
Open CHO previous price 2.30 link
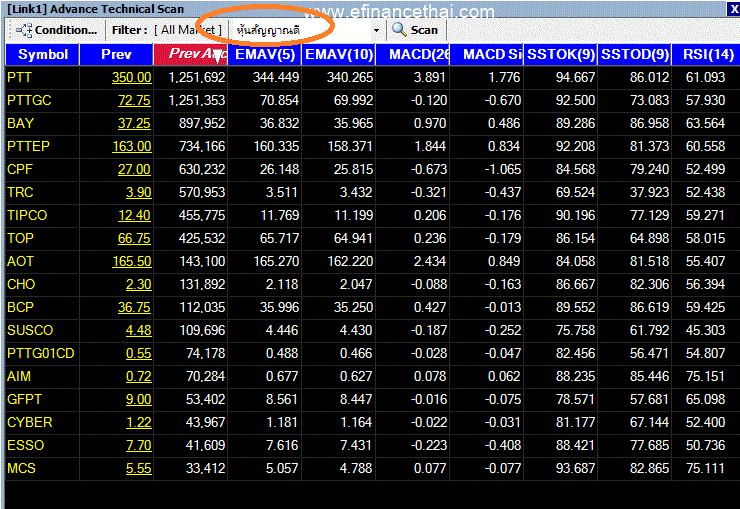(139, 284)
